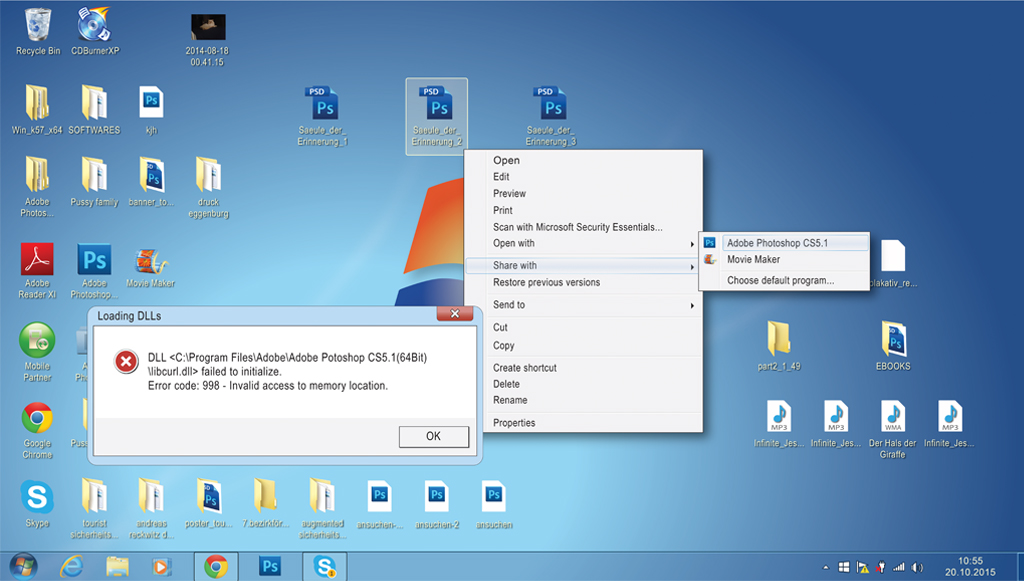
Task: Choose Copy in the context menu
Action: [583, 345]
